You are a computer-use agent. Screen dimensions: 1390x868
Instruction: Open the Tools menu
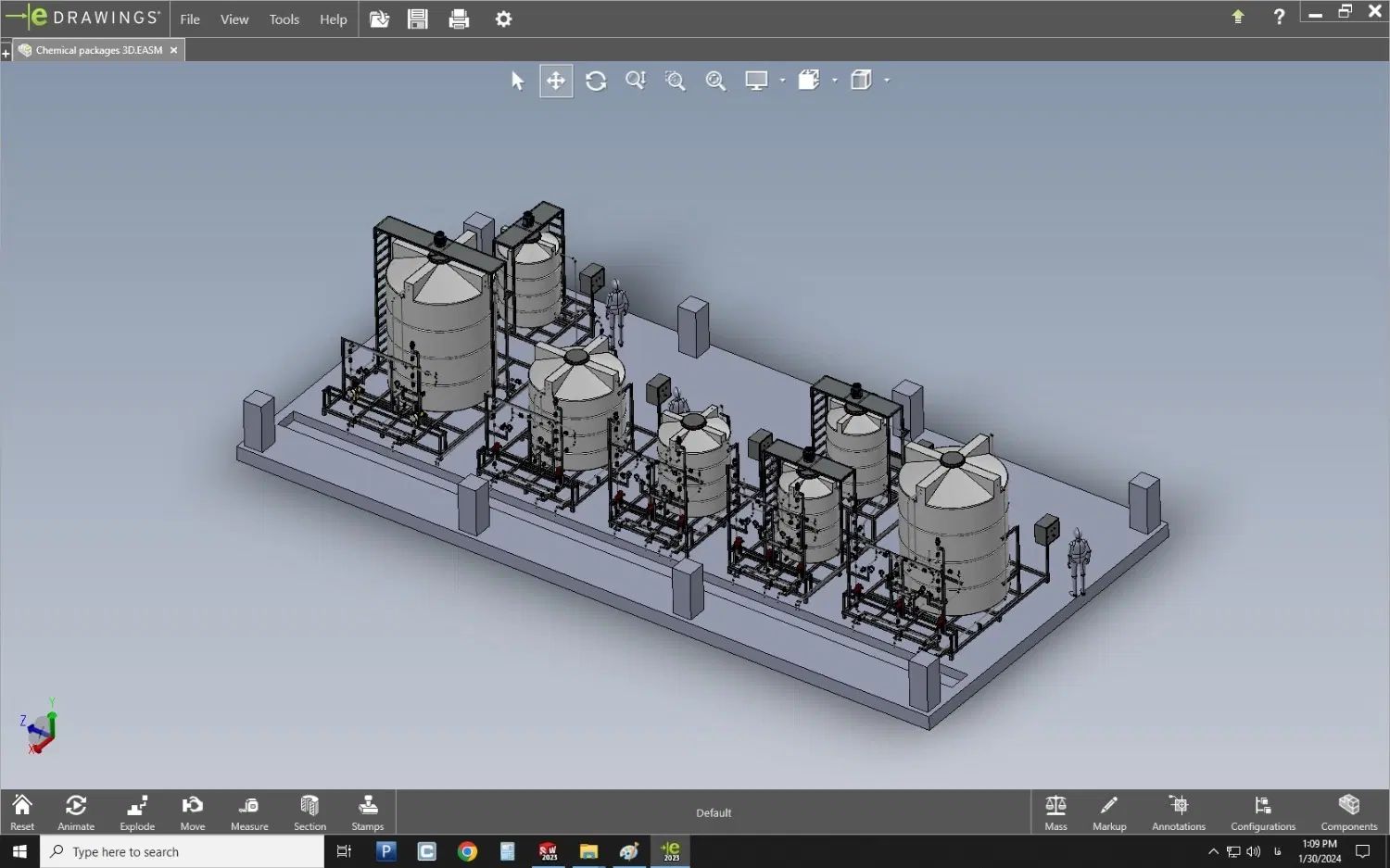point(284,19)
